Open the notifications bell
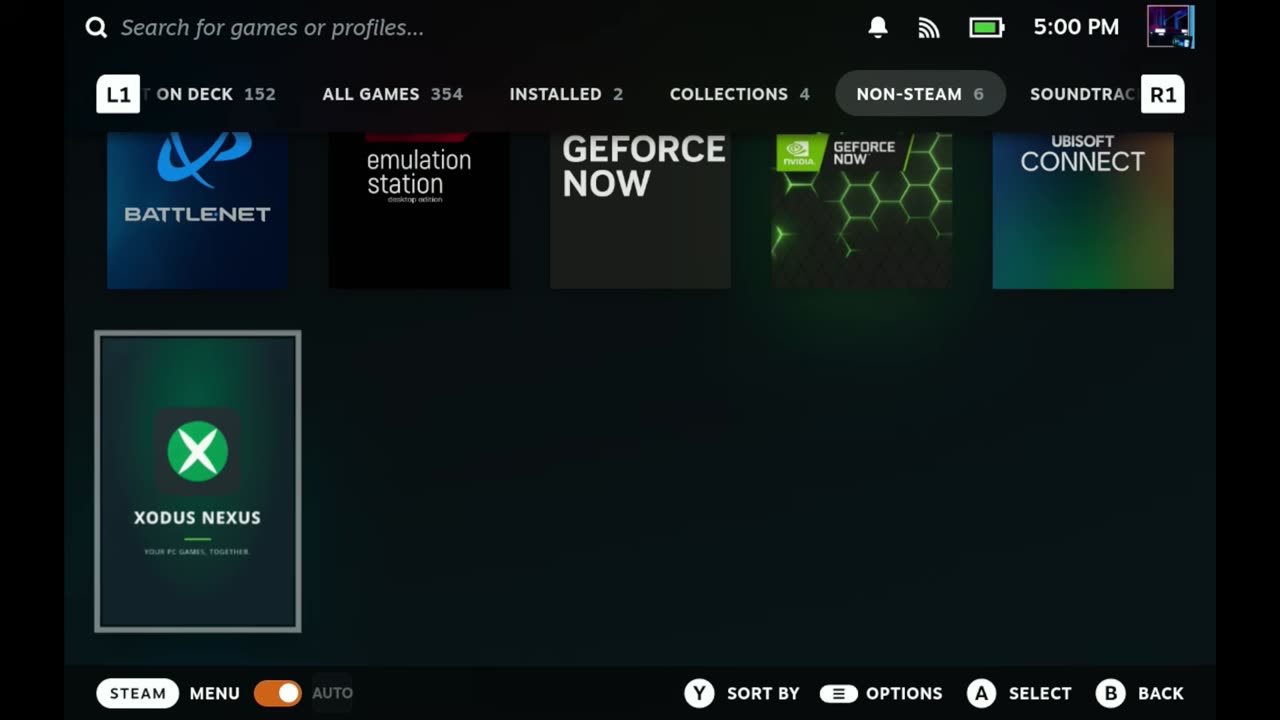This screenshot has height=720, width=1280. click(878, 28)
